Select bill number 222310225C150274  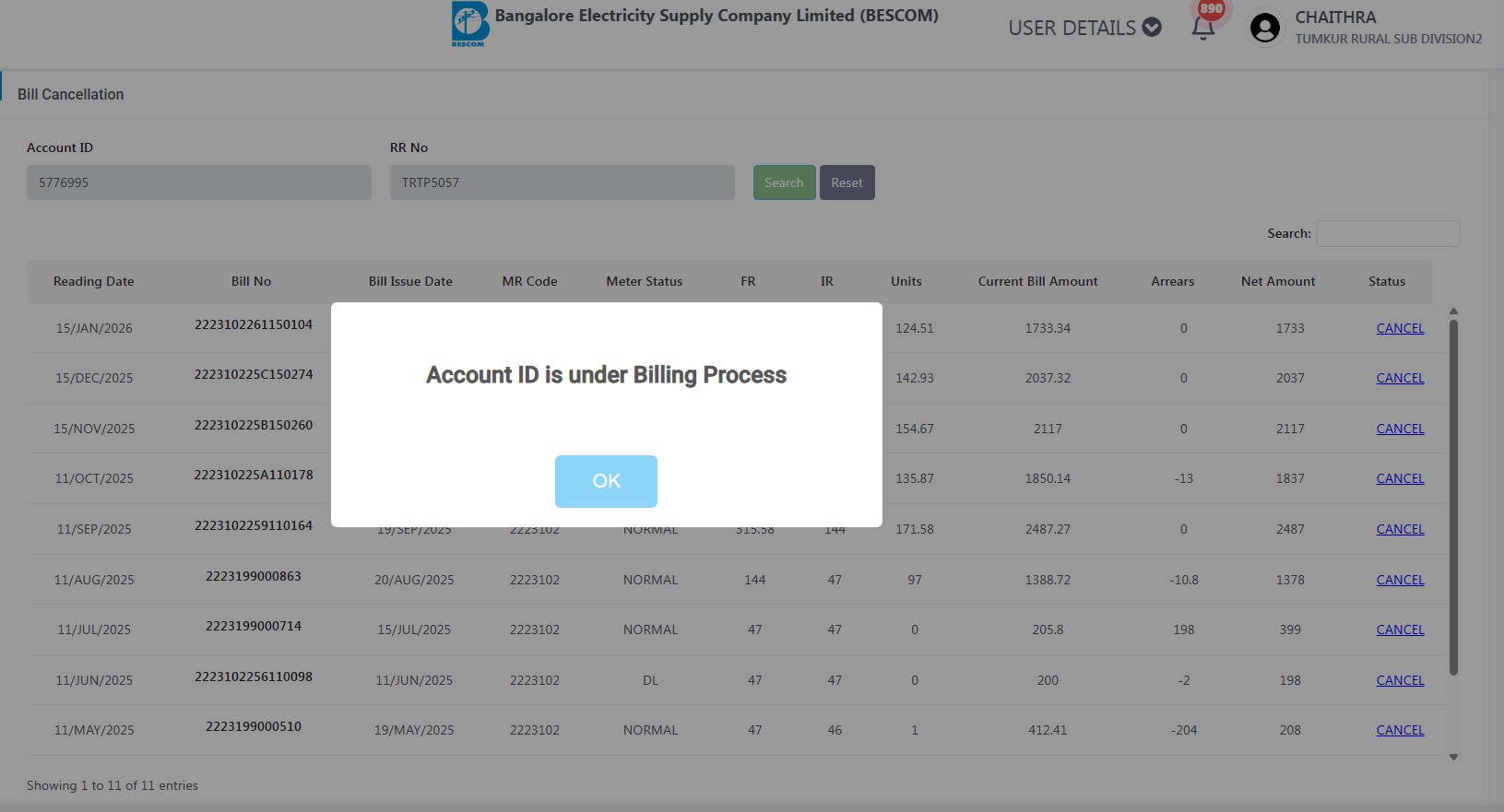point(254,374)
